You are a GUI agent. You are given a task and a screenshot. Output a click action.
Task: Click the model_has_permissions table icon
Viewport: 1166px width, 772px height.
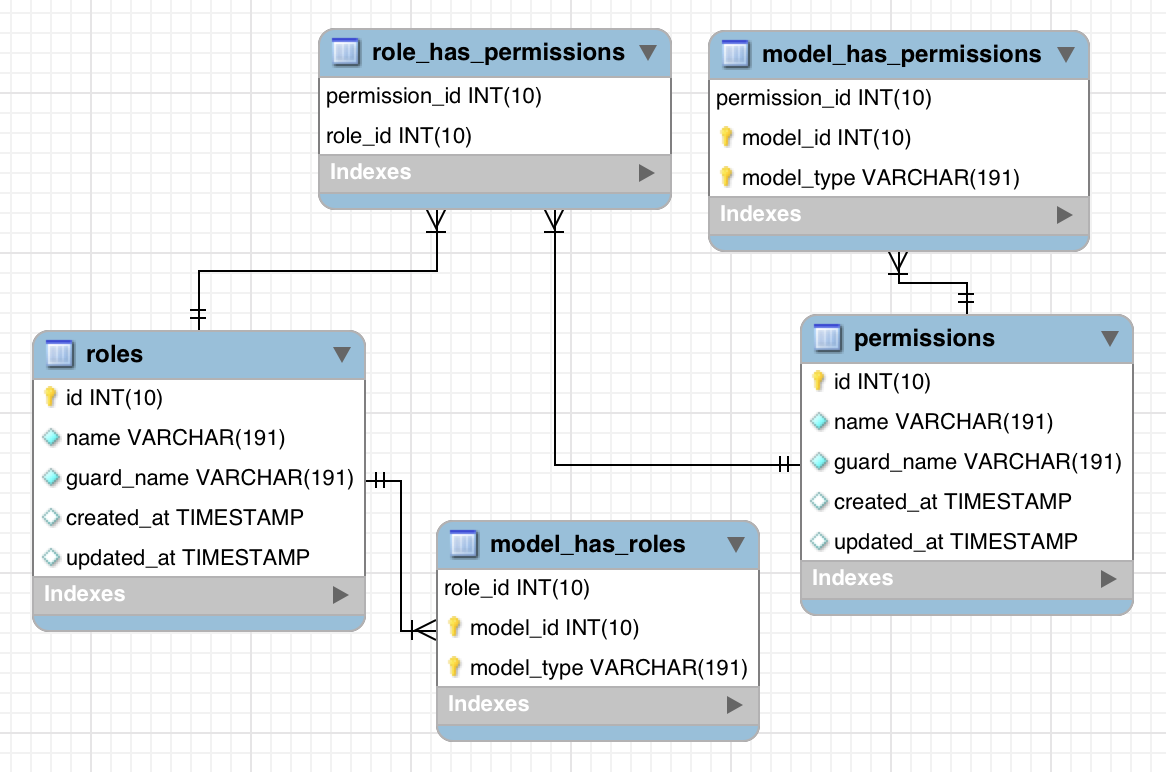[x=735, y=54]
